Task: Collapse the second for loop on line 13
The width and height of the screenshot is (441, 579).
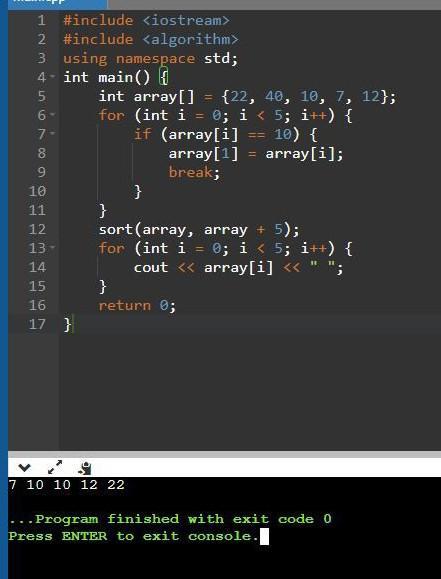Action: [x=53, y=247]
